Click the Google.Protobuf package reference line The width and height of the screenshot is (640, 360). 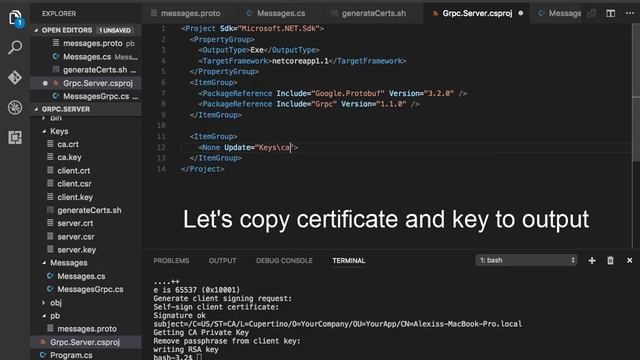point(333,93)
